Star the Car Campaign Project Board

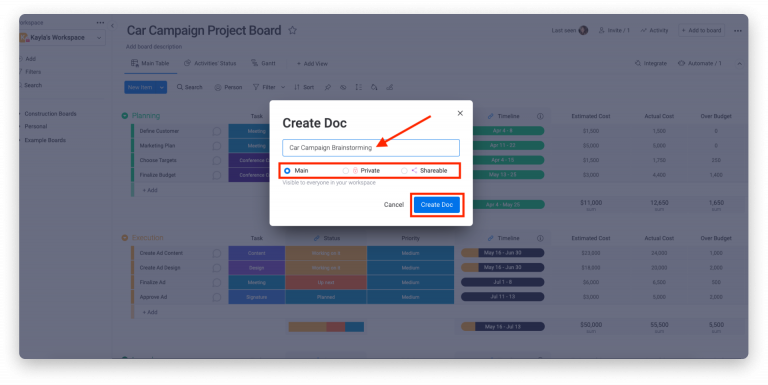point(292,30)
